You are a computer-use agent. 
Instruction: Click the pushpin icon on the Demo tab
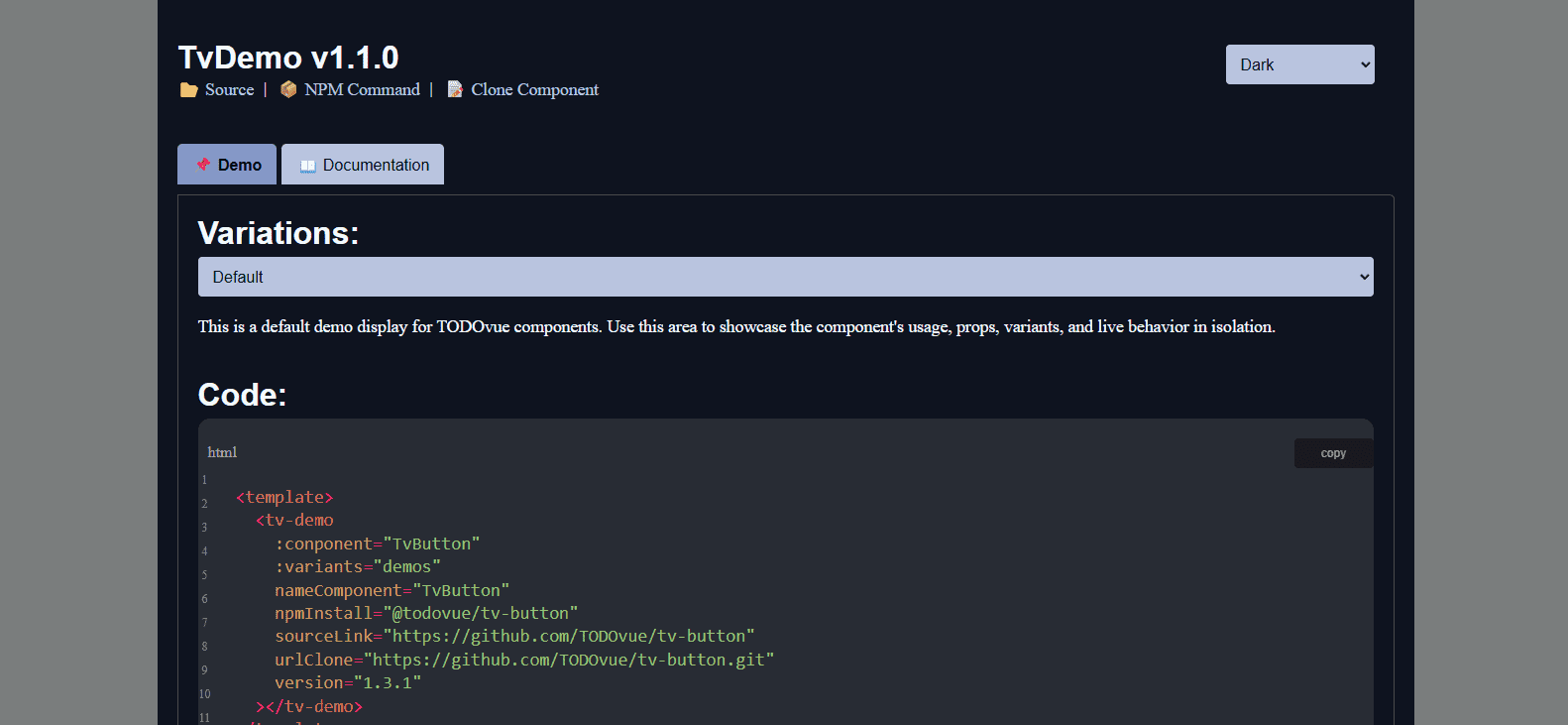click(203, 165)
